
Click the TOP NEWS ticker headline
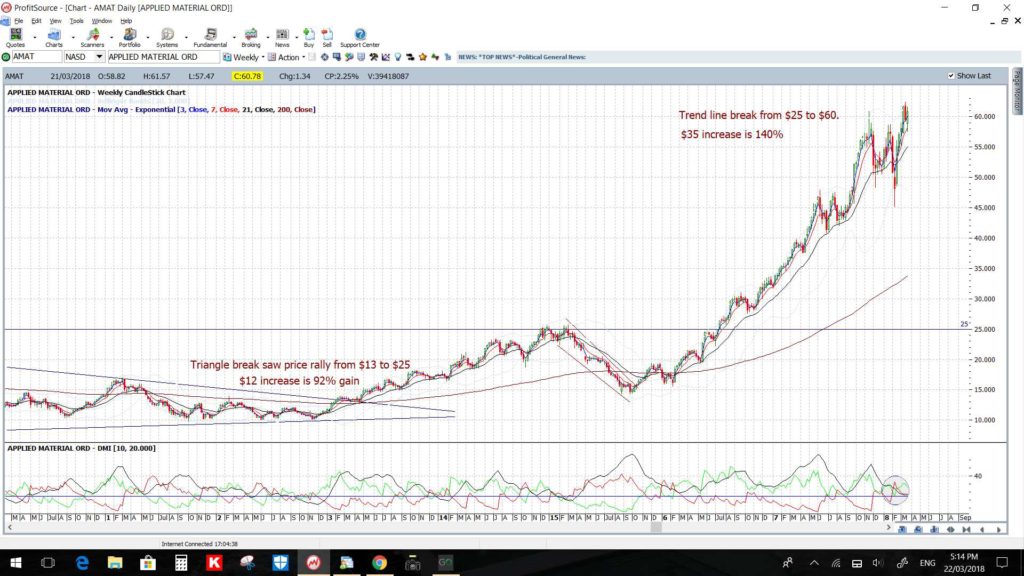(522, 57)
